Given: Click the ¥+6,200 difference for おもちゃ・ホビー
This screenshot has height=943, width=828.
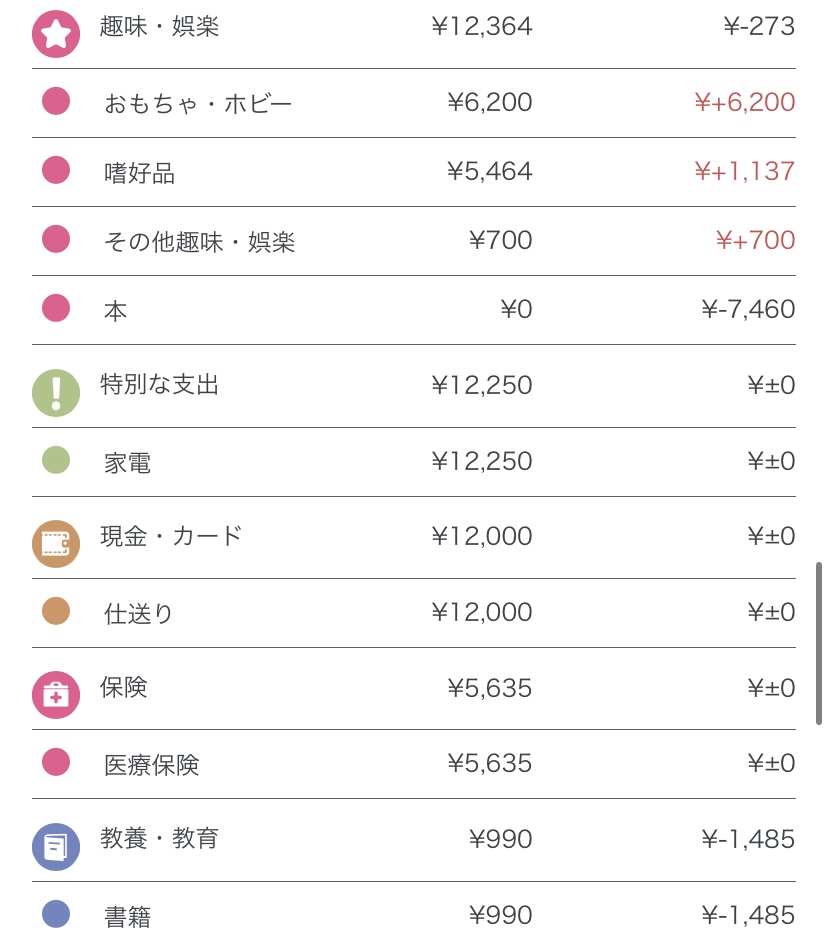Looking at the screenshot, I should click(x=745, y=102).
